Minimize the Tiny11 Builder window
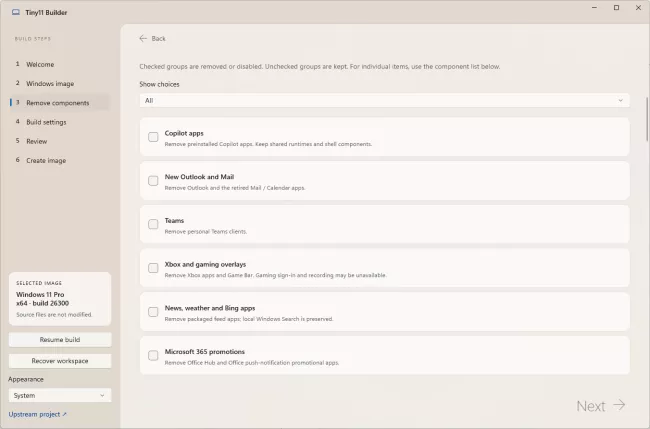This screenshot has height=429, width=650. [x=594, y=7]
